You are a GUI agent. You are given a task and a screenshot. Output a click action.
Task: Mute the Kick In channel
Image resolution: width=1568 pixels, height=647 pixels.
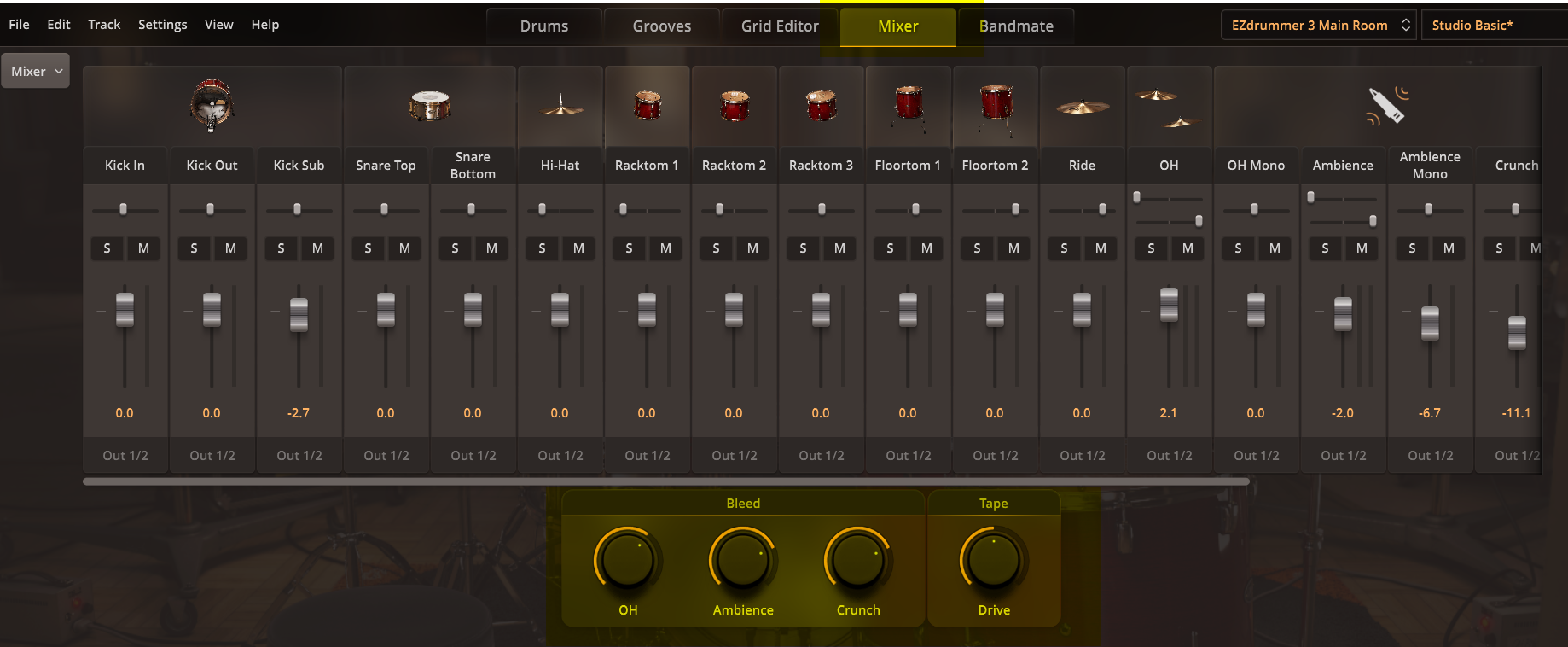(x=143, y=248)
